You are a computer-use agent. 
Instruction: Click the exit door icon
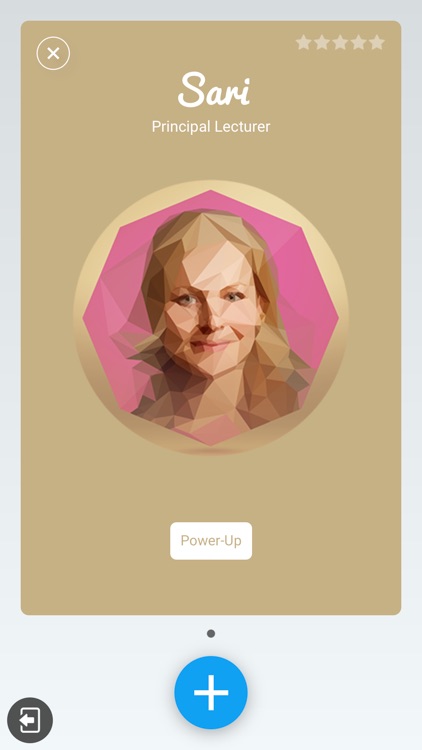(x=30, y=720)
